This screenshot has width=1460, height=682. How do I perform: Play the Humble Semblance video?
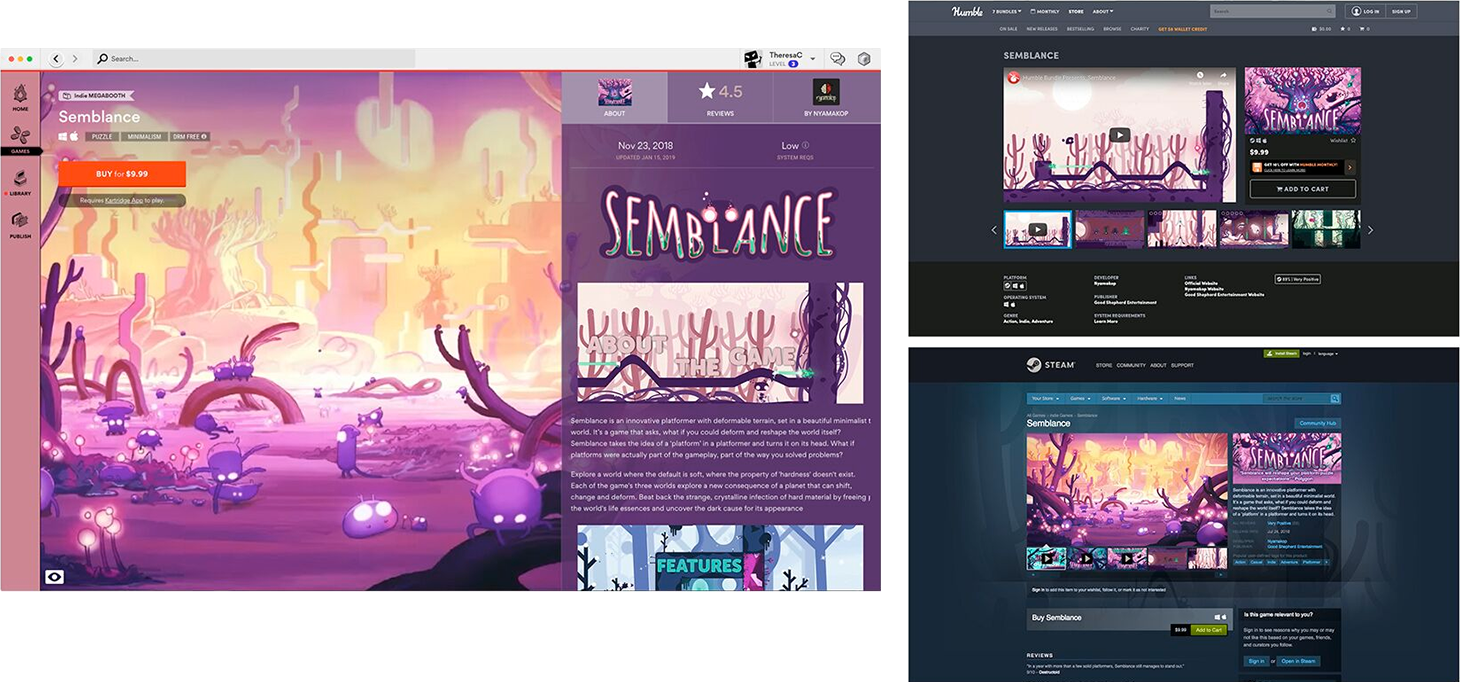point(1120,135)
